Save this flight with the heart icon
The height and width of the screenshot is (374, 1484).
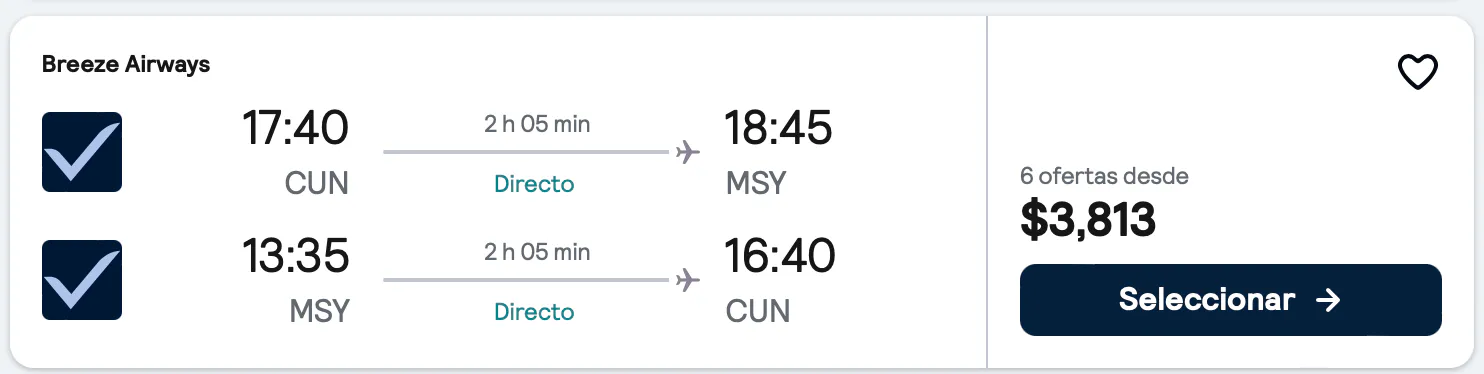[x=1417, y=72]
